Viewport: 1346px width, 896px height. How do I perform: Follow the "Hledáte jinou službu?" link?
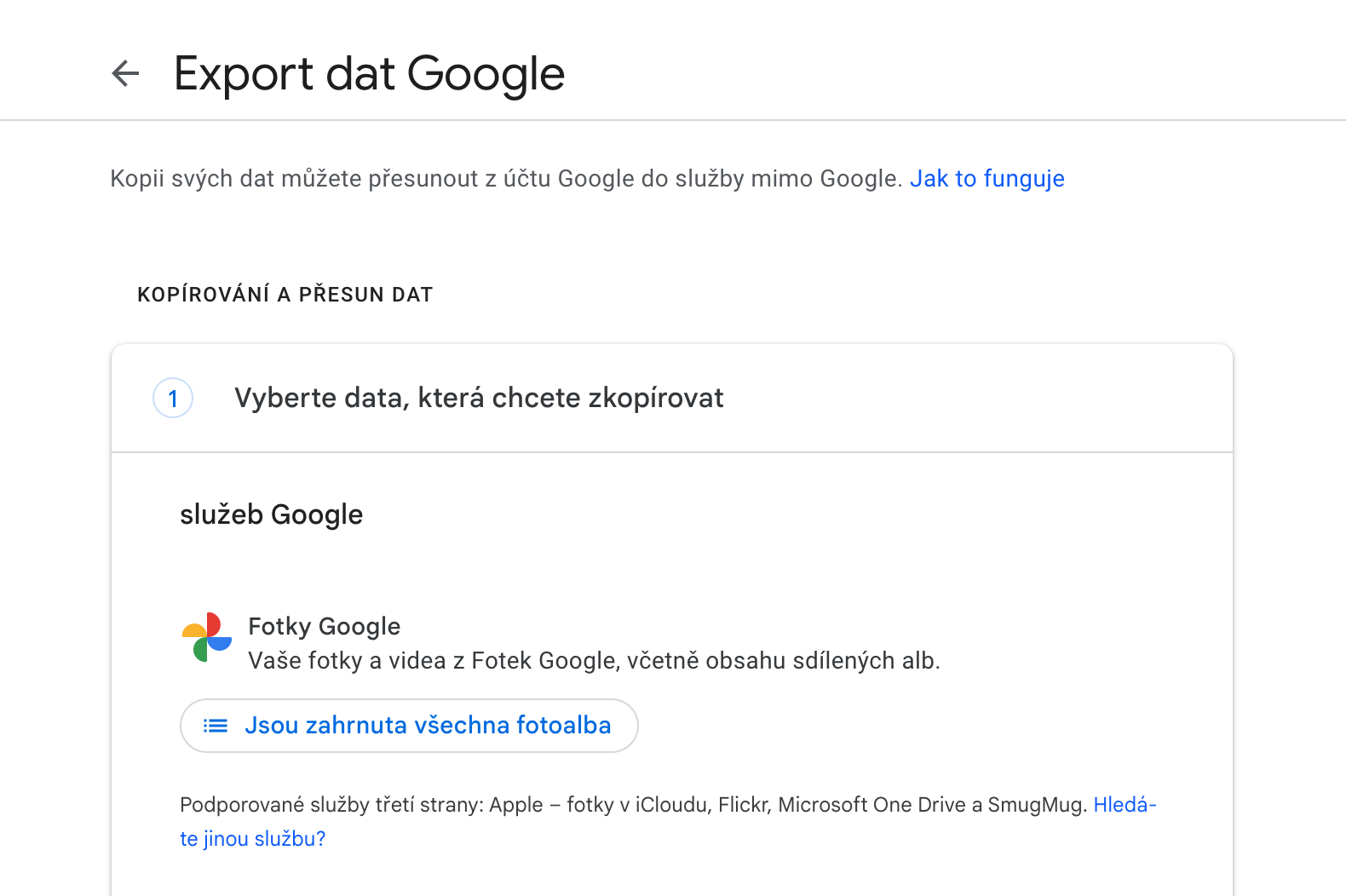point(252,839)
